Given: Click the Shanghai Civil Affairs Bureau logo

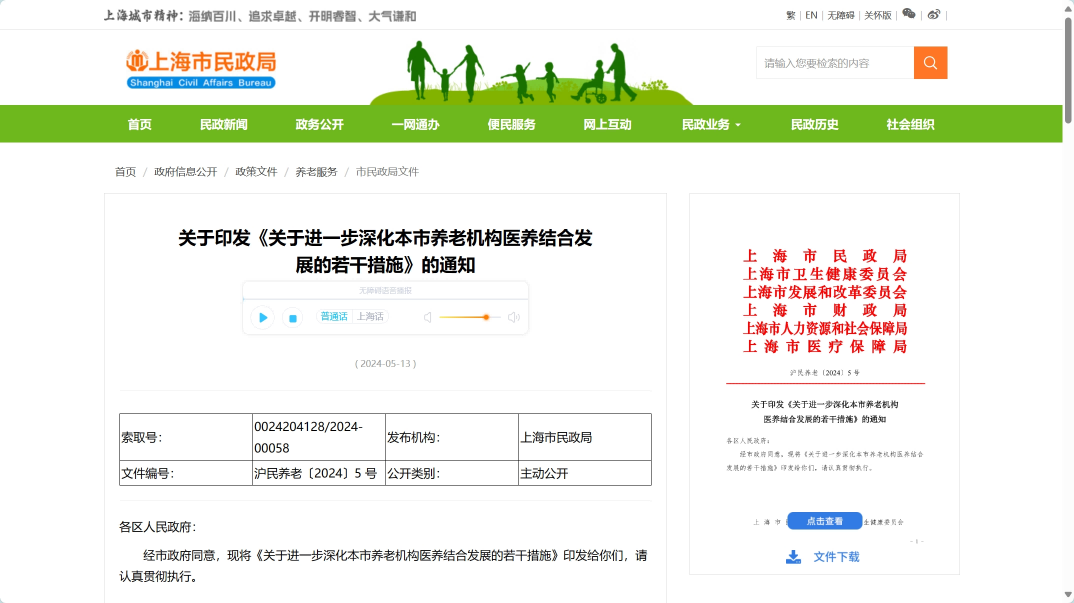Looking at the screenshot, I should [x=200, y=68].
